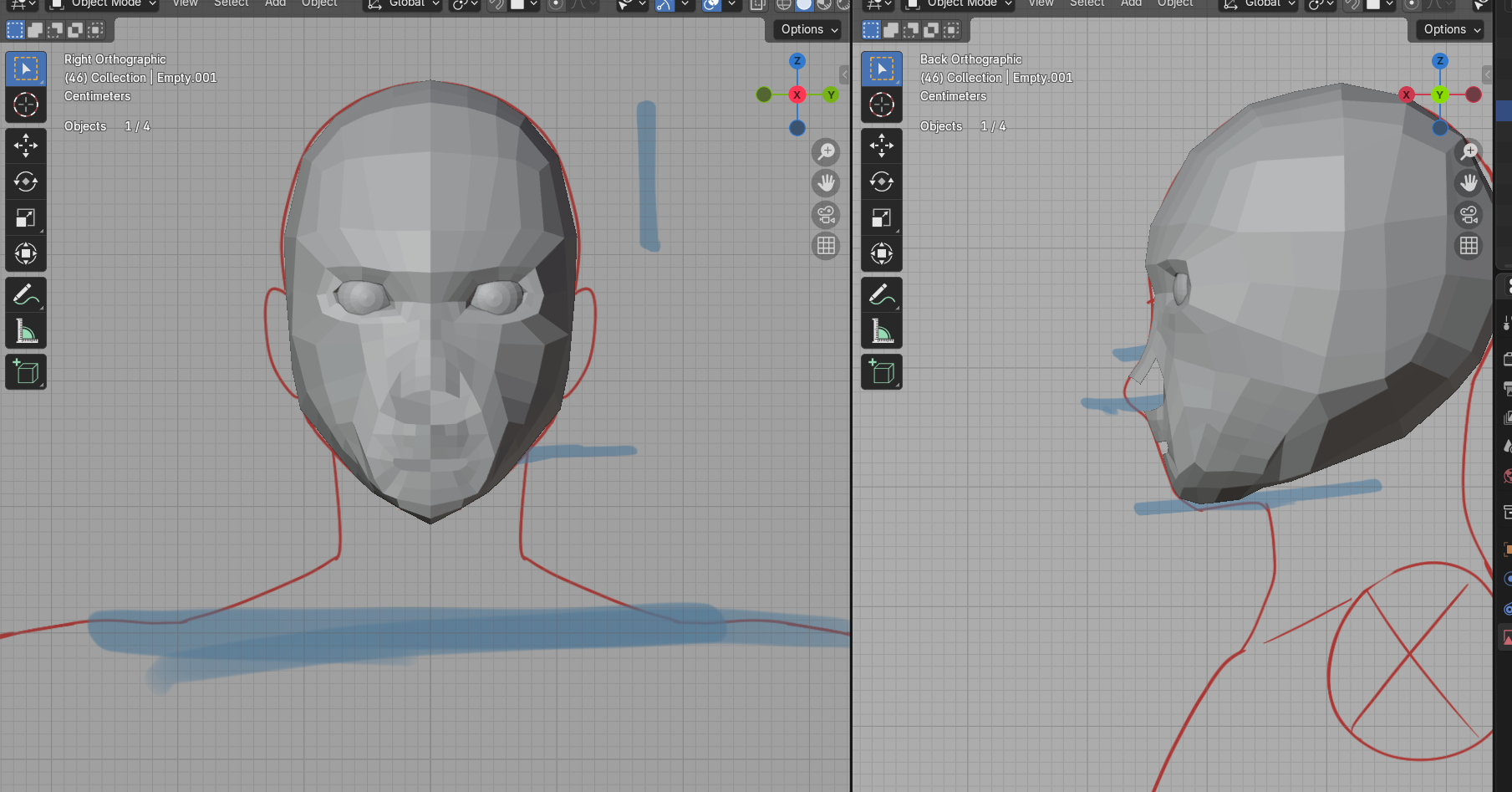Click the pan hand button in left viewport

coord(826,182)
